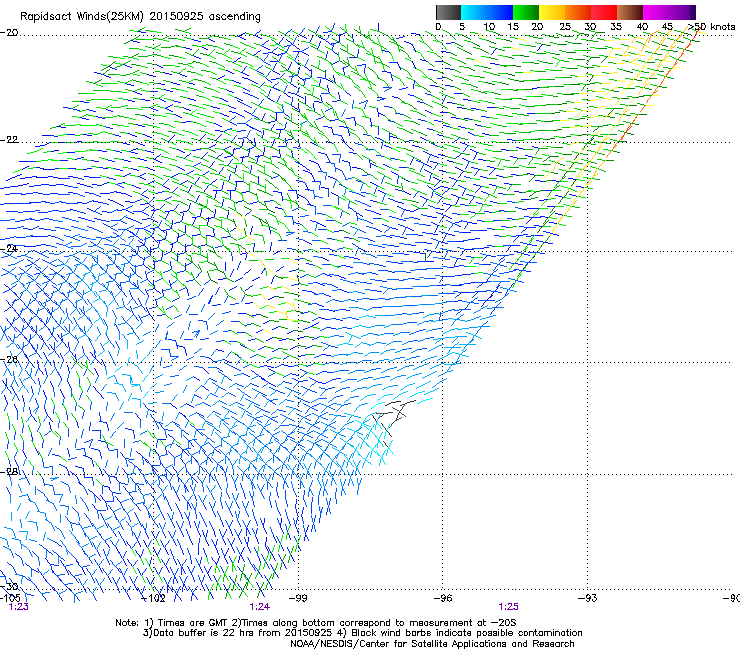The image size is (740, 650).
Task: Click the legend value '5'
Action: coord(462,27)
